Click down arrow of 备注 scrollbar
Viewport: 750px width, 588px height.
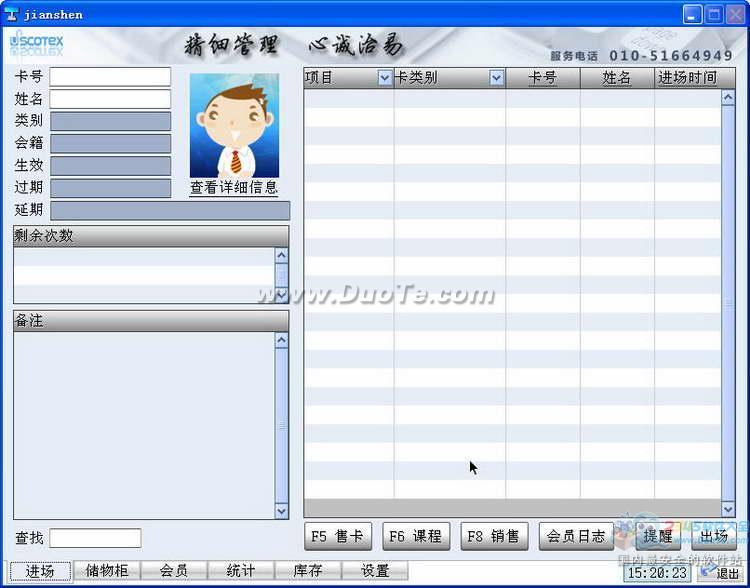pyautogui.click(x=282, y=510)
